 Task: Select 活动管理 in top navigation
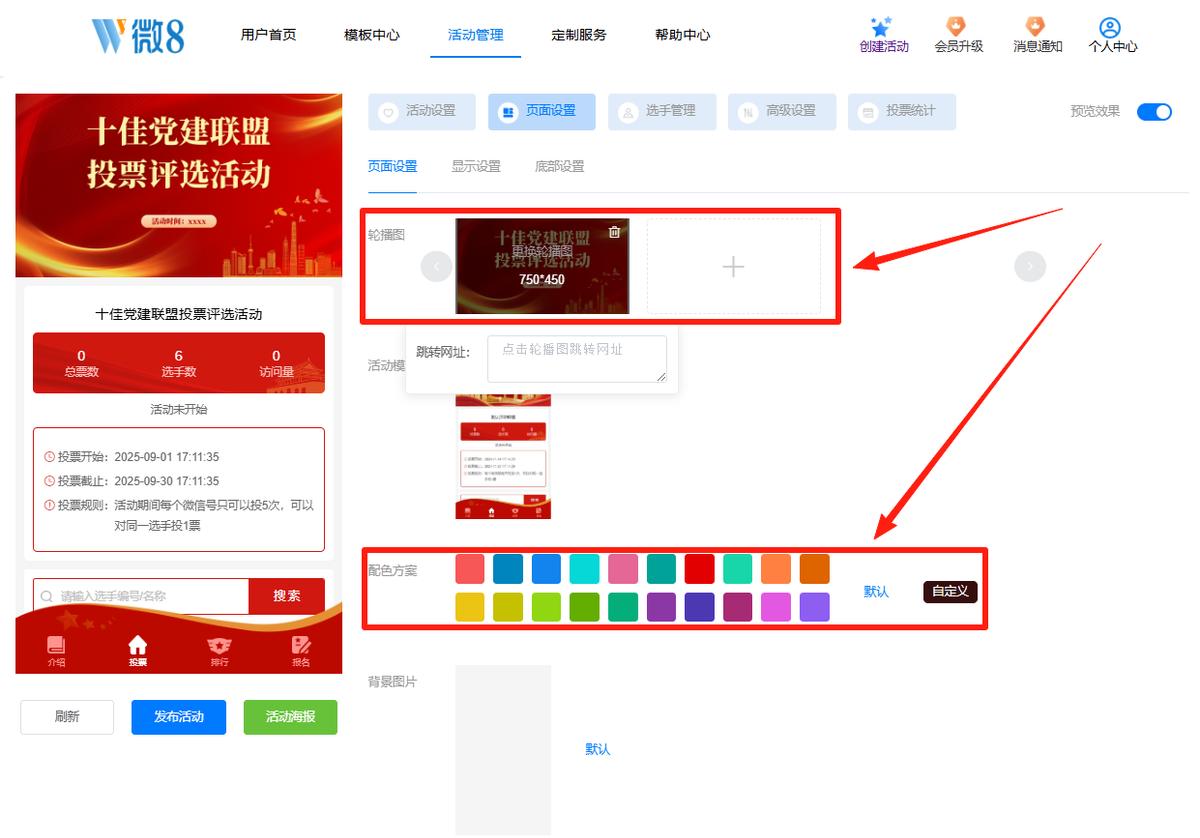point(476,35)
